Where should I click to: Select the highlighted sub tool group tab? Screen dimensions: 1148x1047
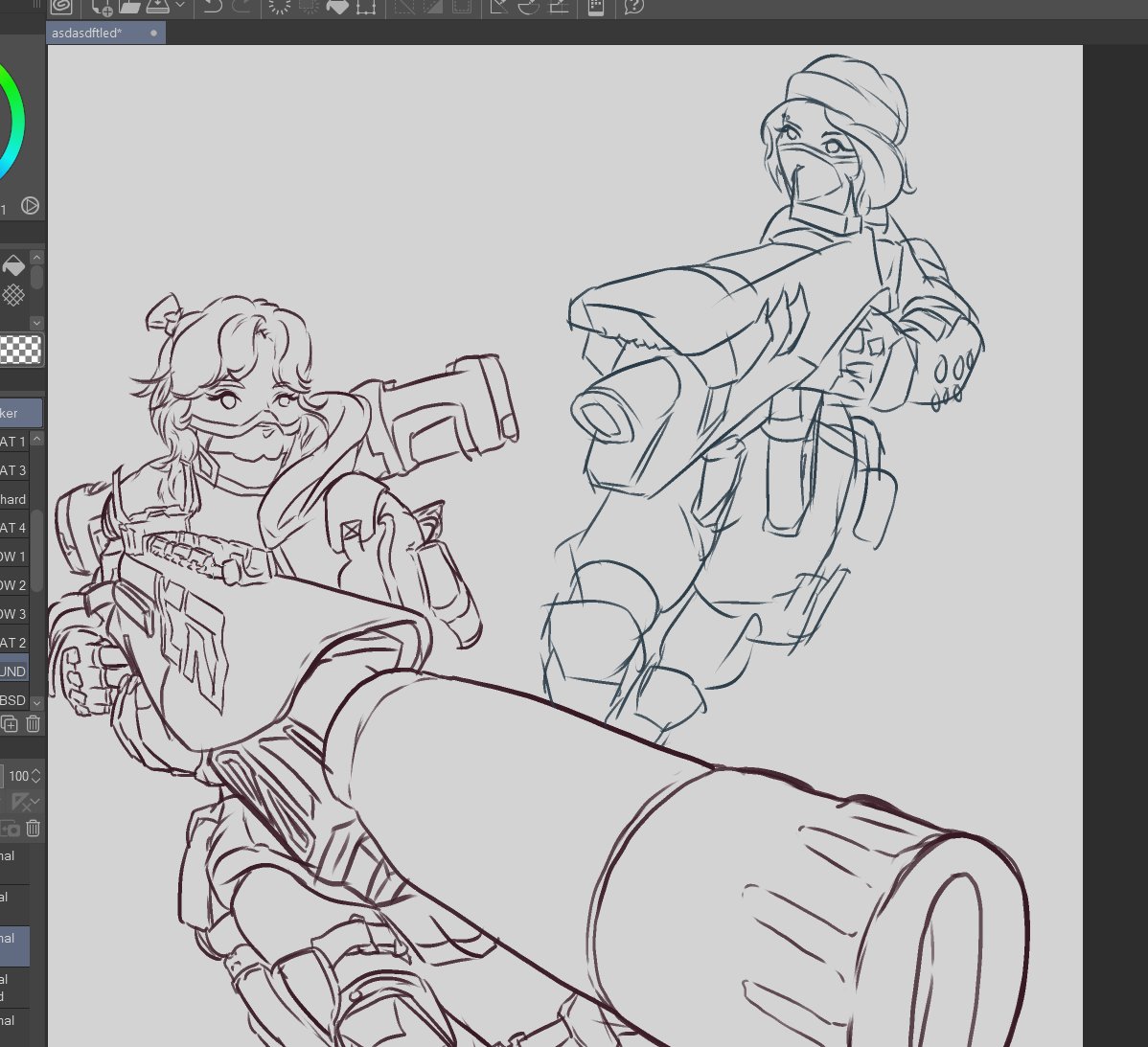coord(20,414)
